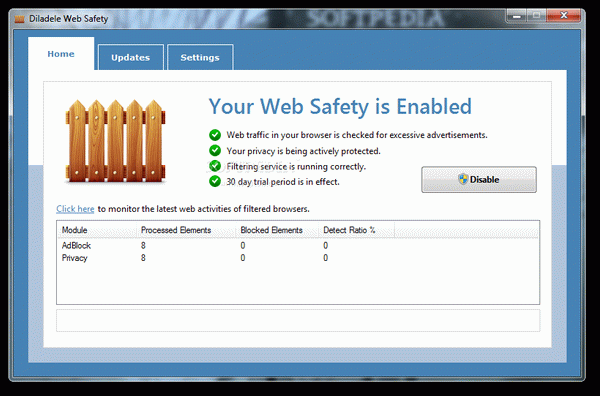Viewport: 600px width, 396px height.
Task: Click '30 day trial period is in effect' text
Action: 283,182
